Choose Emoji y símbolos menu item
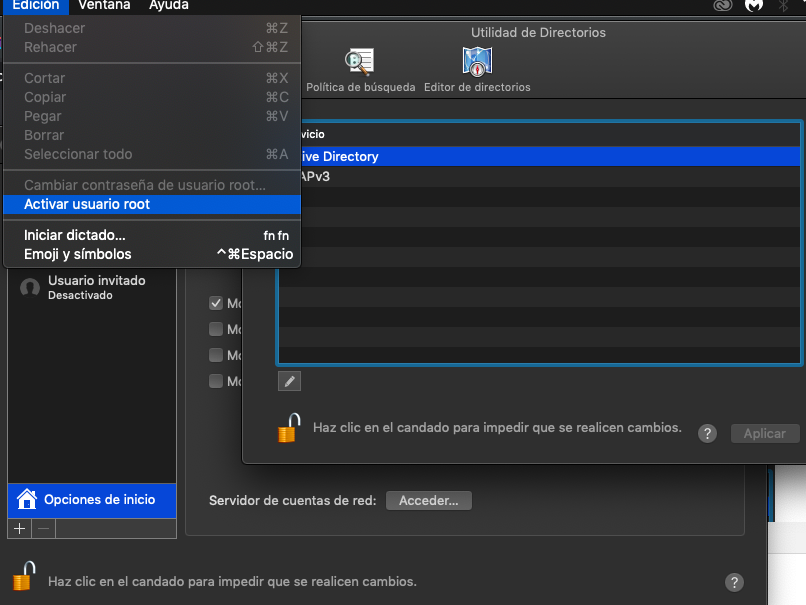806x605 pixels. (x=152, y=254)
